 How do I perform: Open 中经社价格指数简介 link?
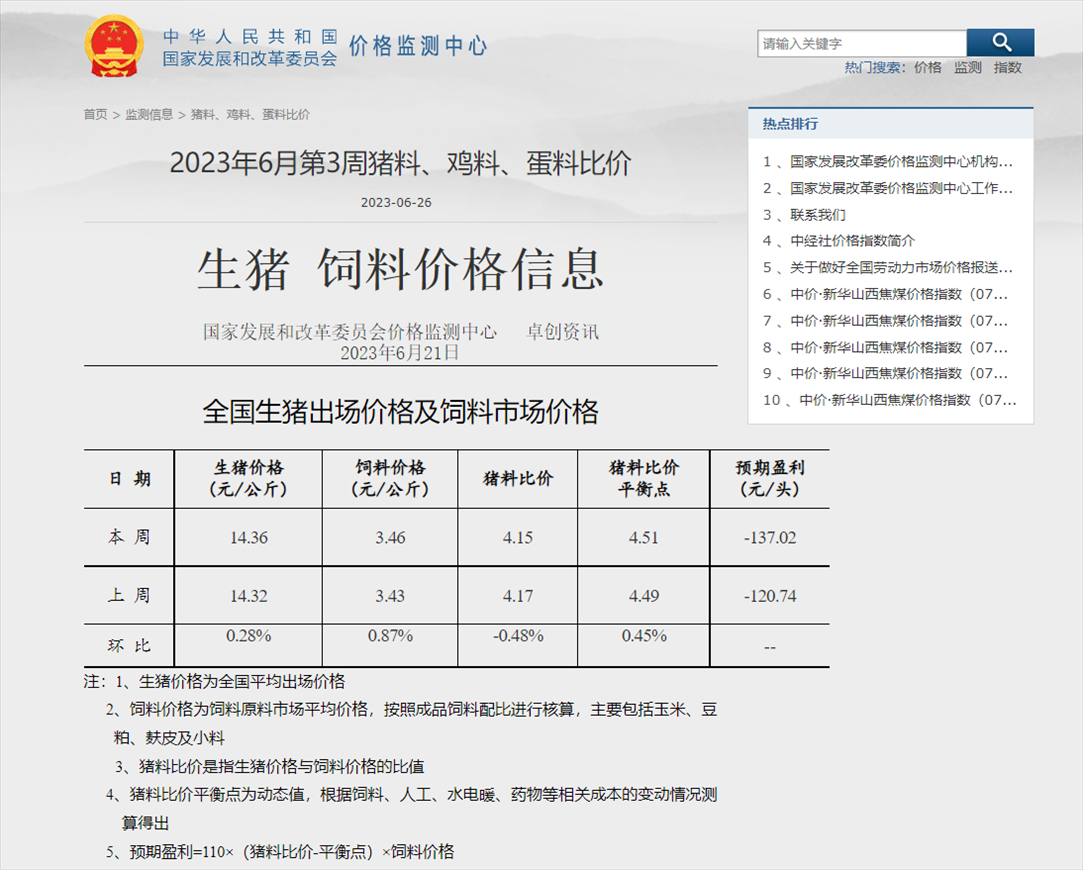coord(851,241)
